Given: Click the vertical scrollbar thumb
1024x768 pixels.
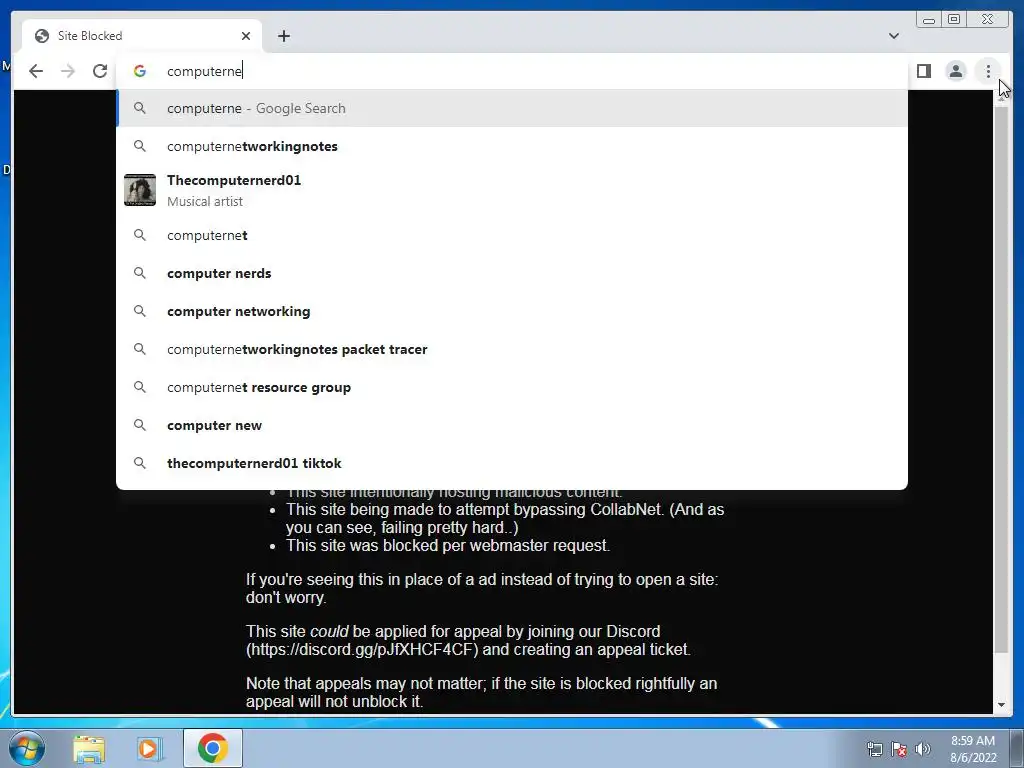Looking at the screenshot, I should point(1001,379).
